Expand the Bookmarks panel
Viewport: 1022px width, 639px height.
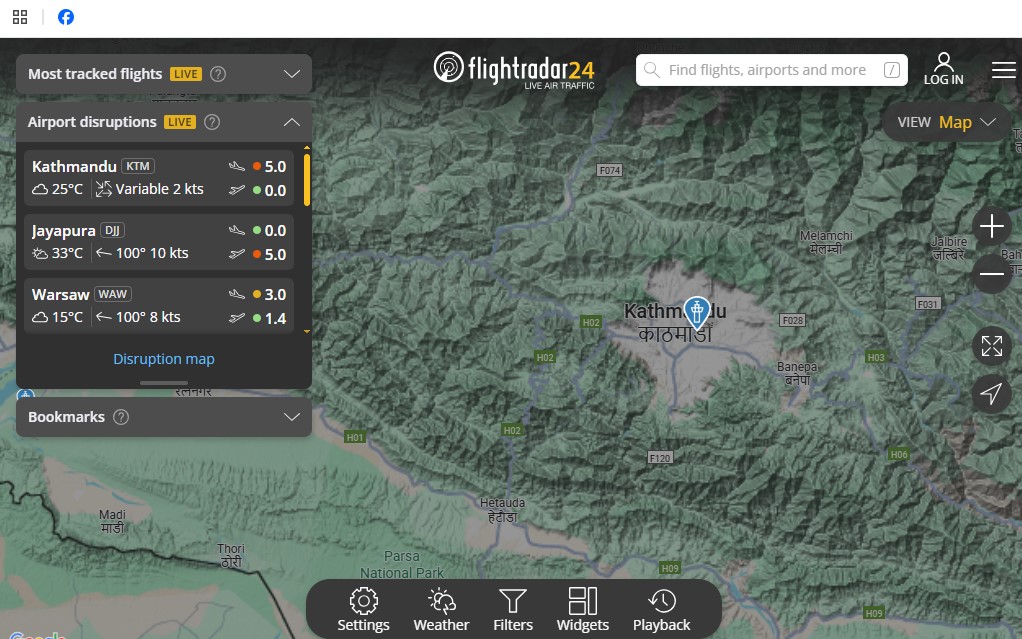click(292, 417)
